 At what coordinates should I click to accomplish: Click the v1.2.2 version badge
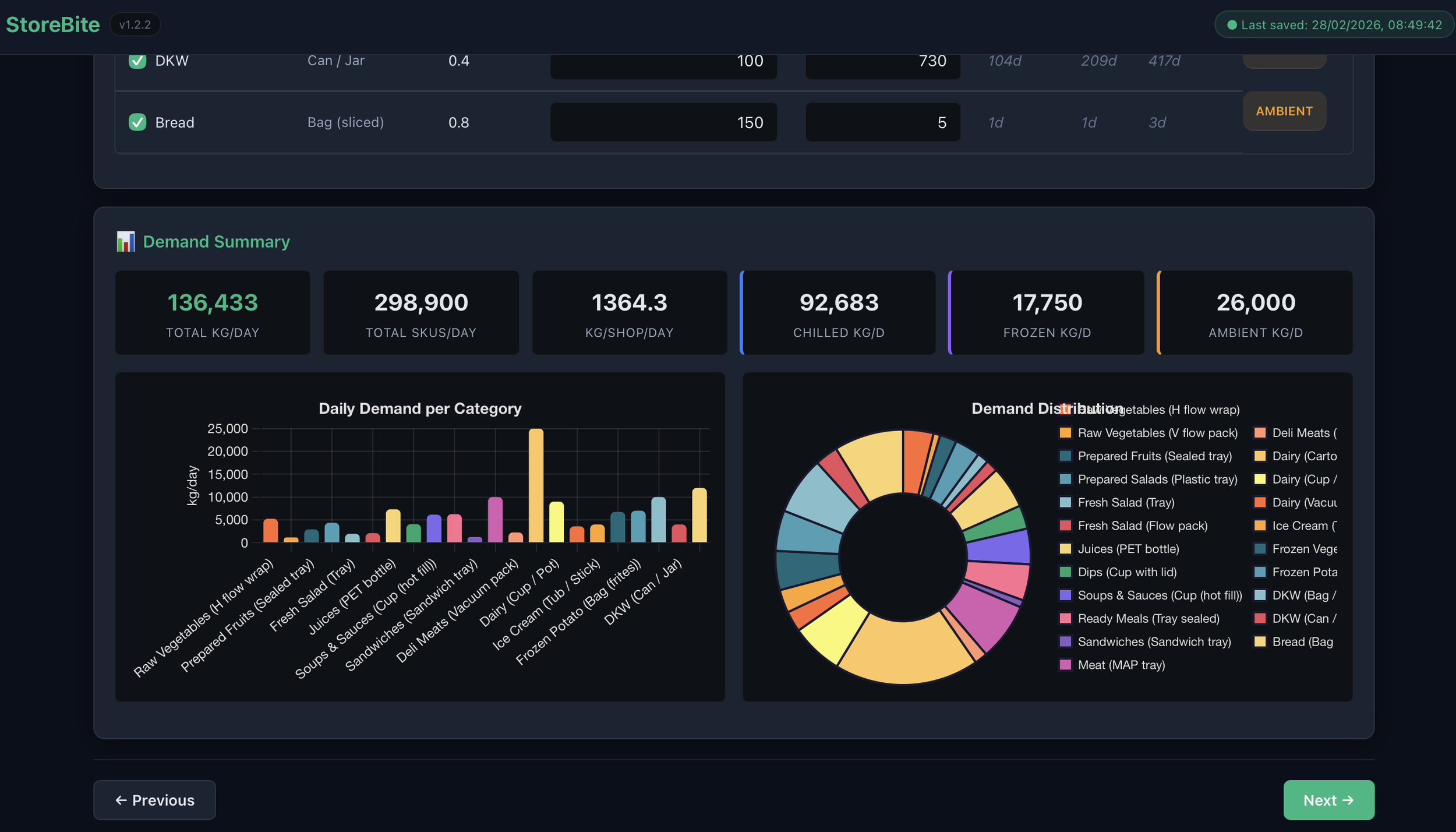[135, 24]
